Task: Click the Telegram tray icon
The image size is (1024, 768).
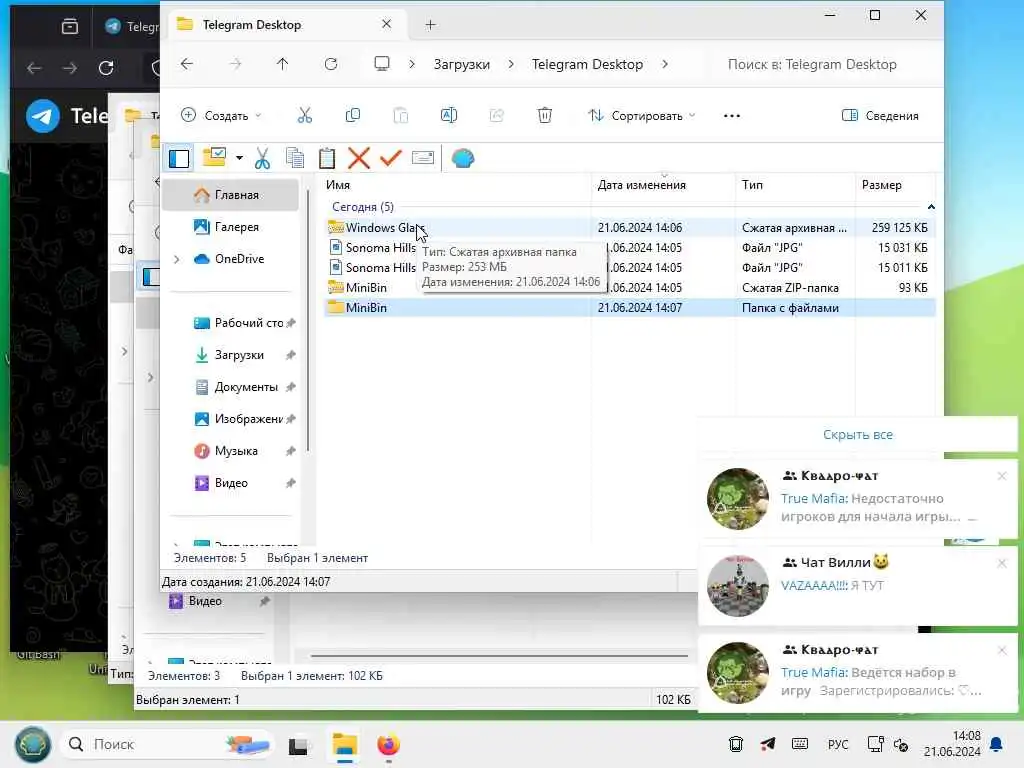Action: [768, 744]
